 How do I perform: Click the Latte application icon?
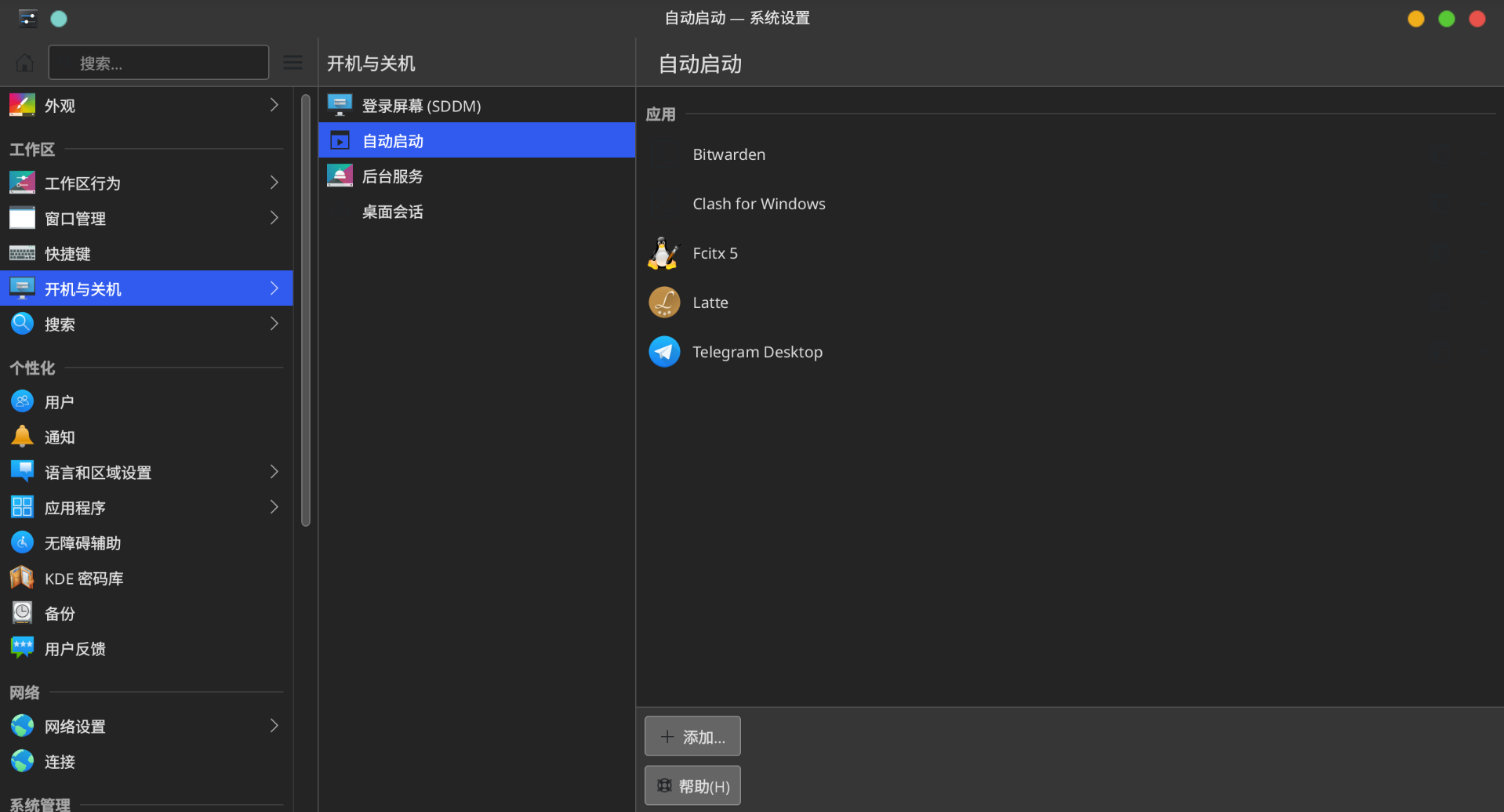[663, 303]
